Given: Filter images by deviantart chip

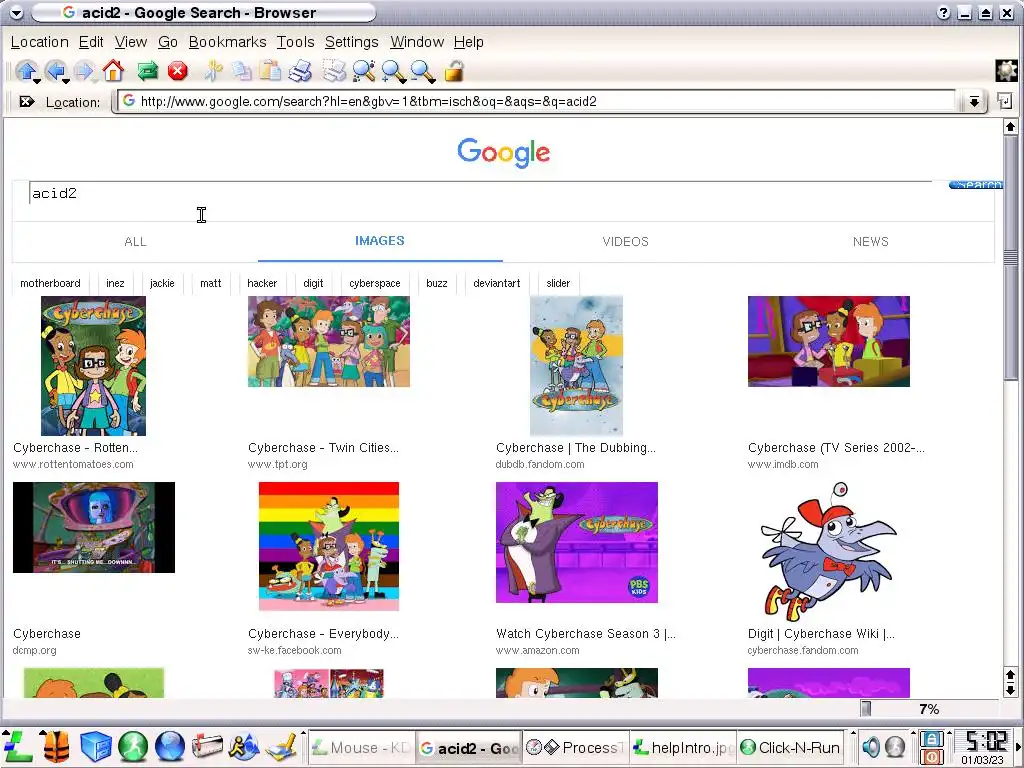Looking at the screenshot, I should pos(496,283).
